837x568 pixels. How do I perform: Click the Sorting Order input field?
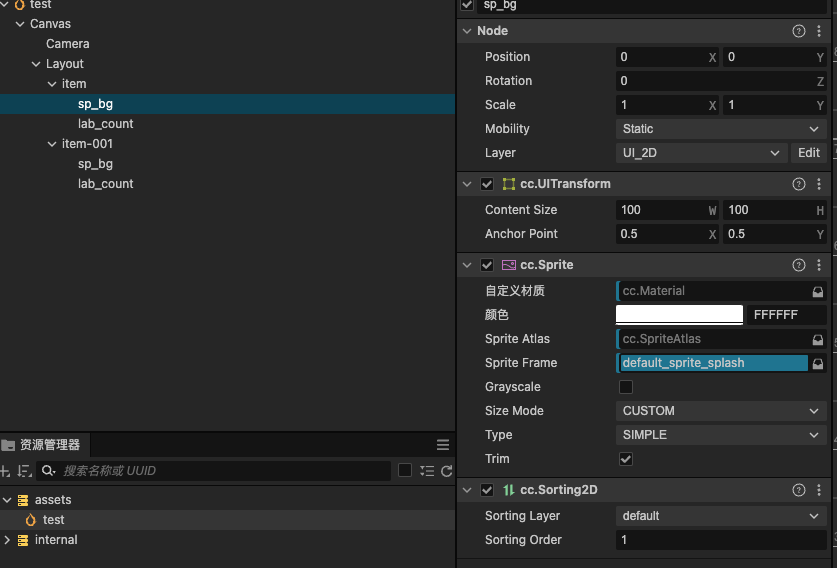[721, 540]
